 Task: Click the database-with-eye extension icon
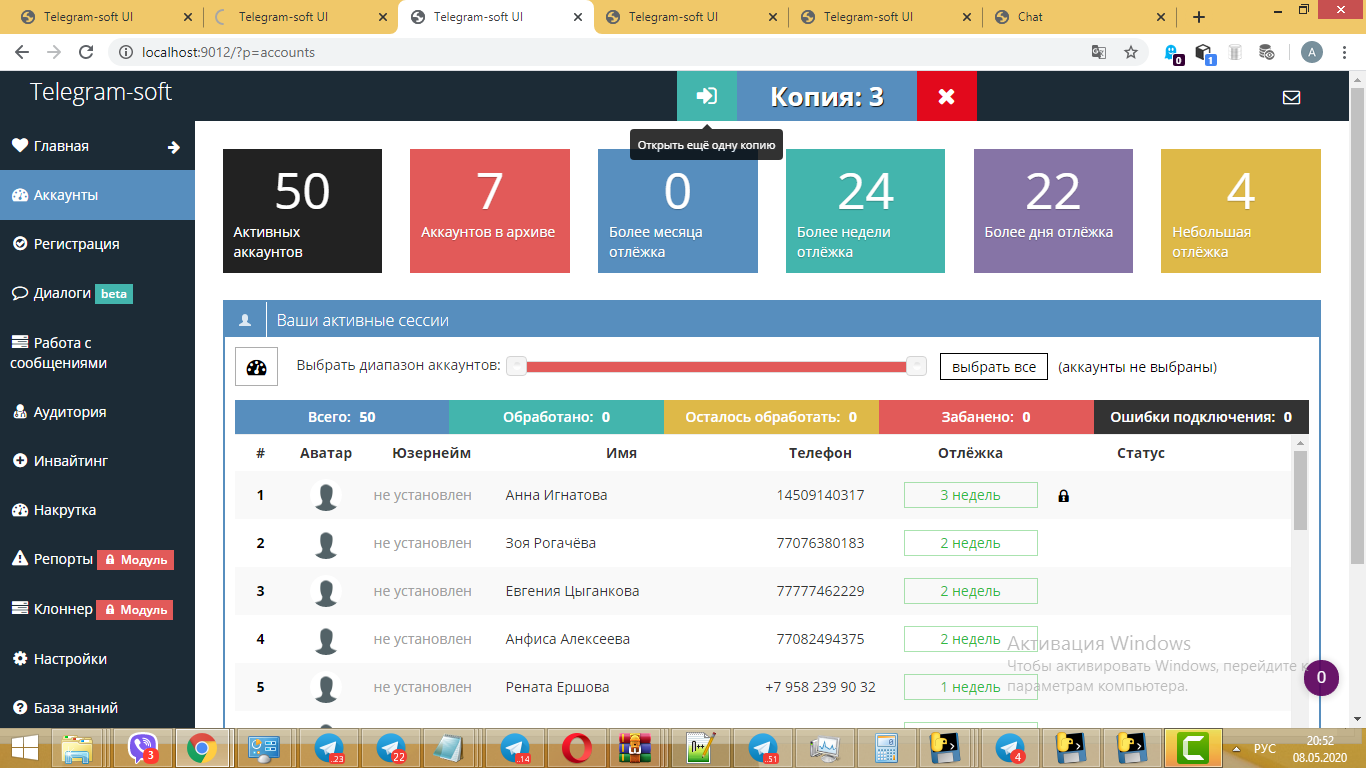click(1266, 52)
